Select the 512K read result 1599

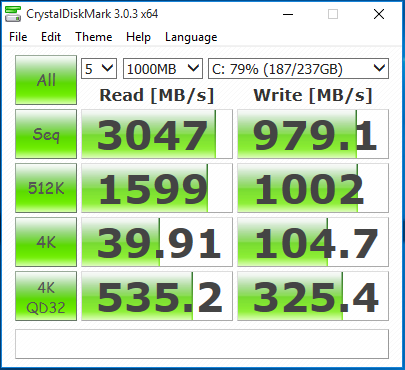pyautogui.click(x=157, y=188)
